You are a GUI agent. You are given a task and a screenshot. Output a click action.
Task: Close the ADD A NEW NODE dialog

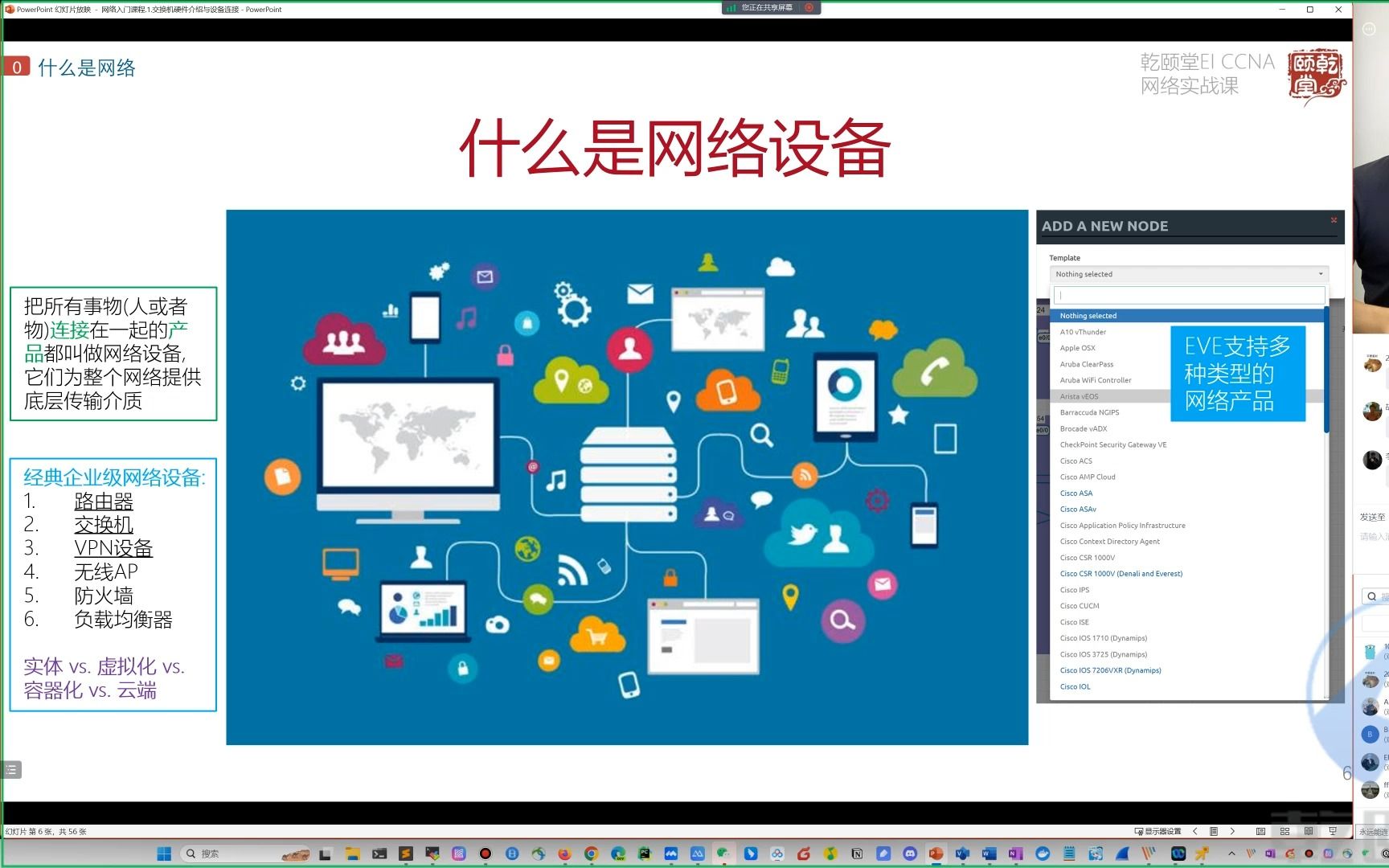click(x=1334, y=220)
